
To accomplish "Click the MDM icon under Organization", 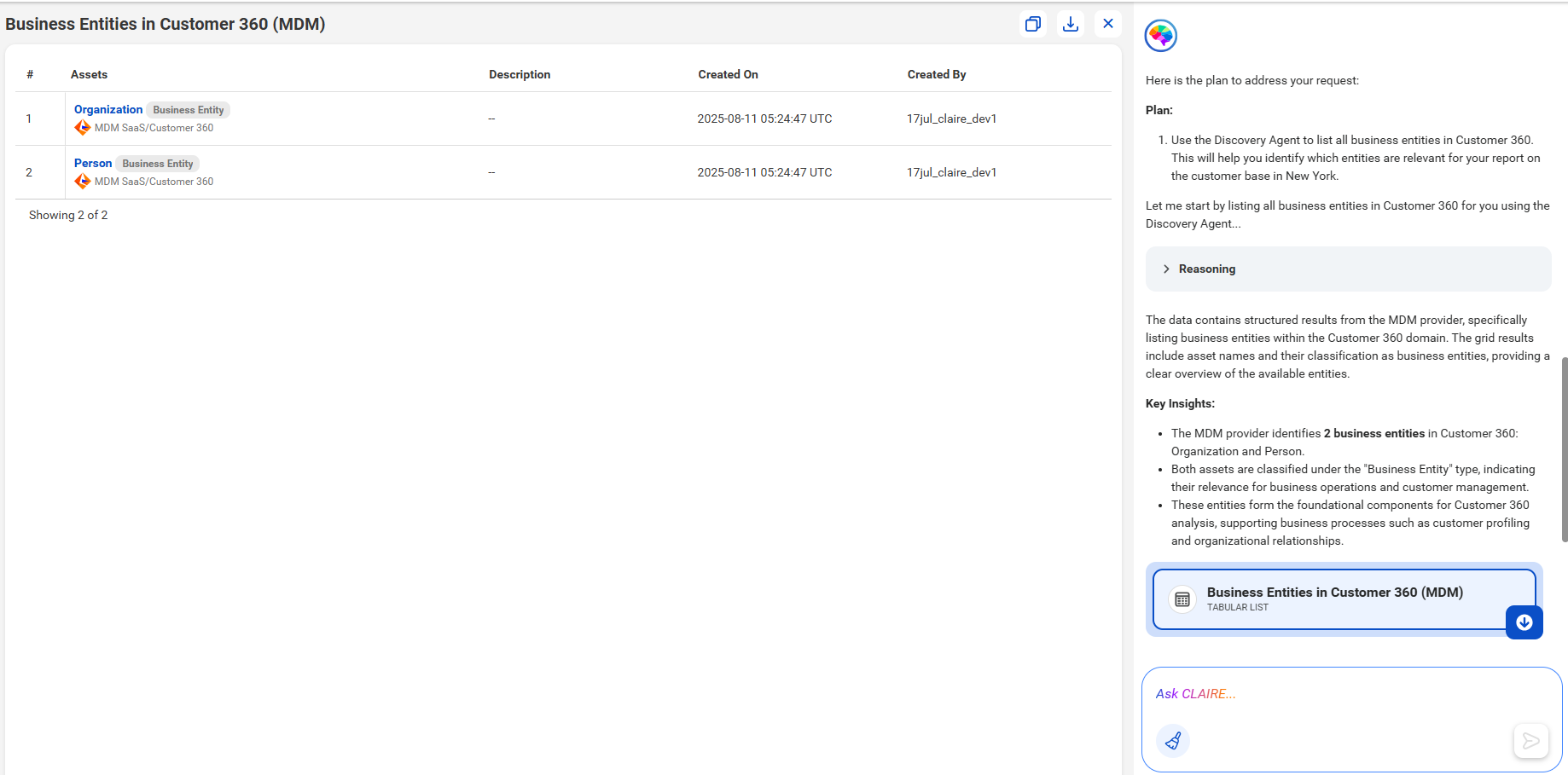I will [x=83, y=128].
